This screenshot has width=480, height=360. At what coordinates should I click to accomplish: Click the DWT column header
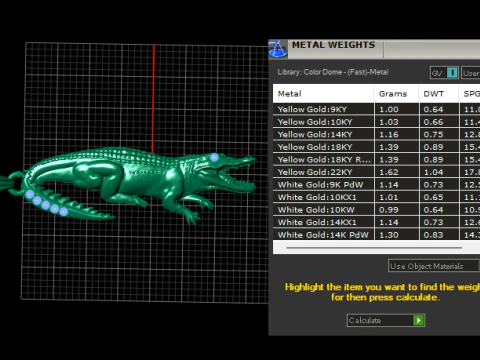pyautogui.click(x=439, y=94)
